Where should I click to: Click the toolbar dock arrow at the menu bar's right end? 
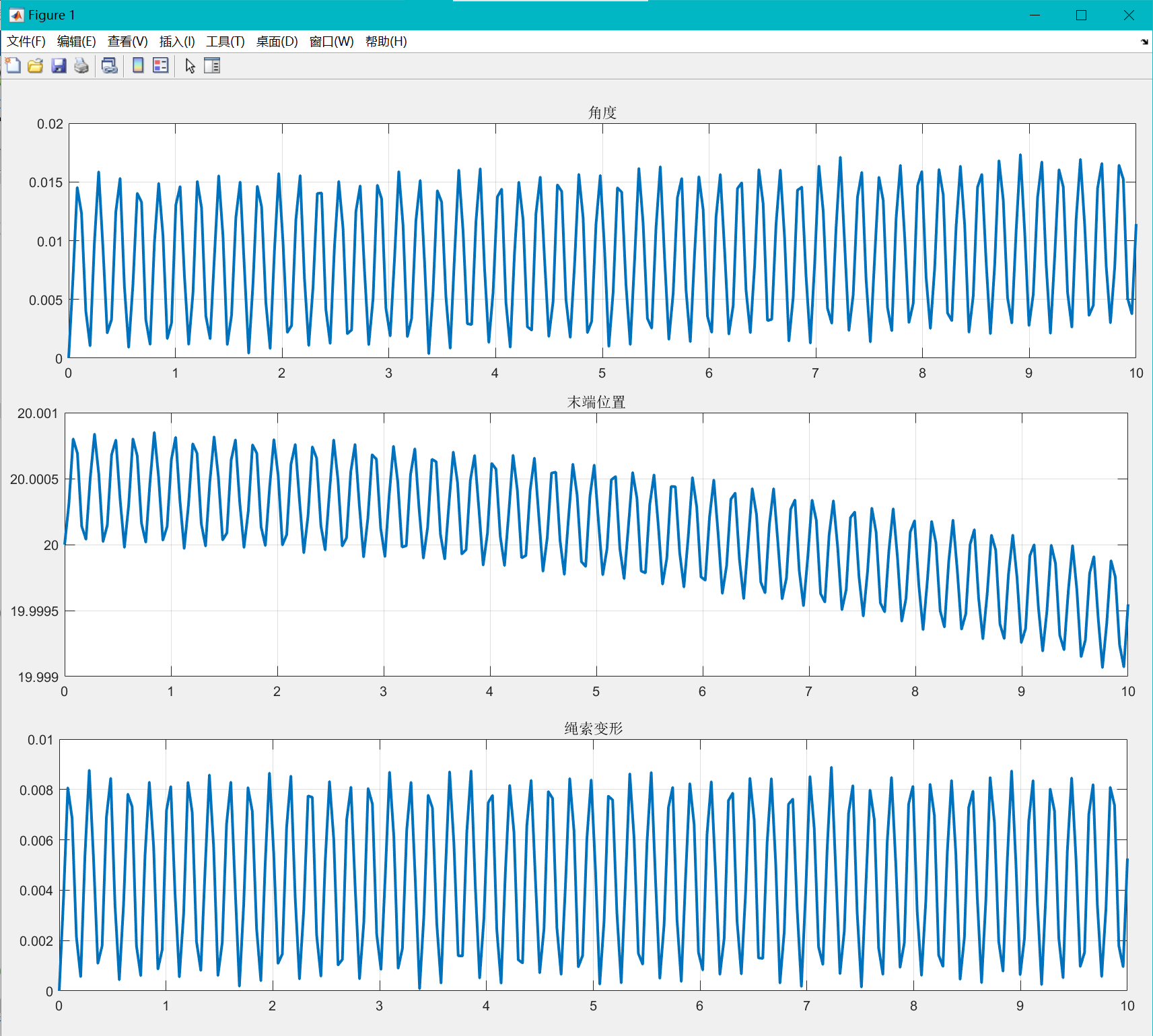pyautogui.click(x=1144, y=42)
